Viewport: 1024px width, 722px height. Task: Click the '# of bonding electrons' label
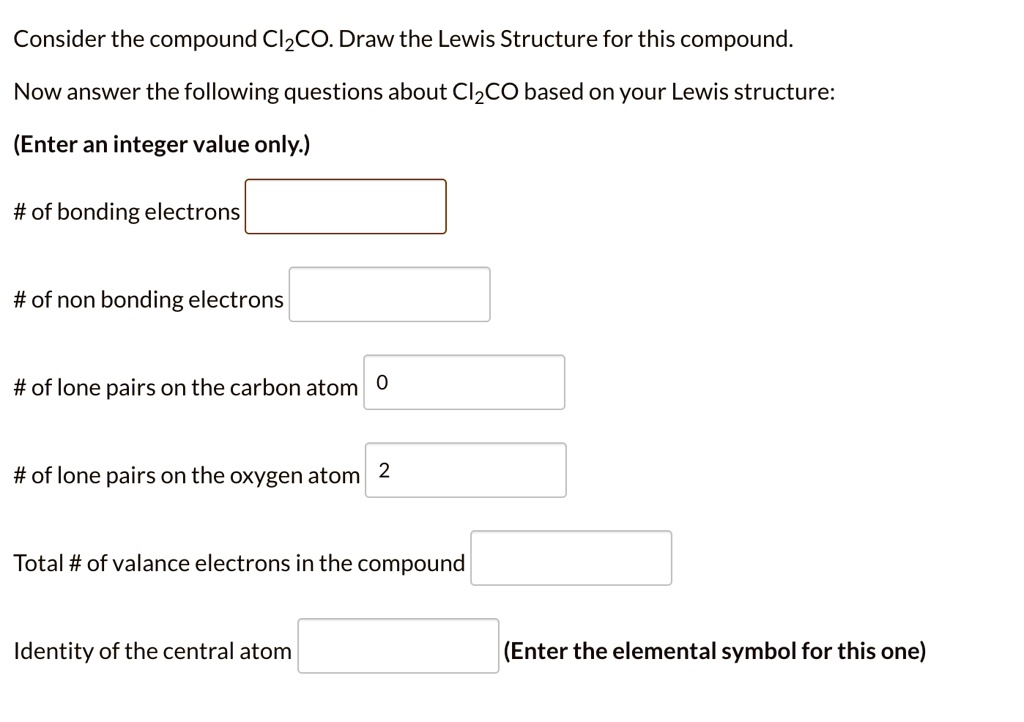click(x=126, y=211)
